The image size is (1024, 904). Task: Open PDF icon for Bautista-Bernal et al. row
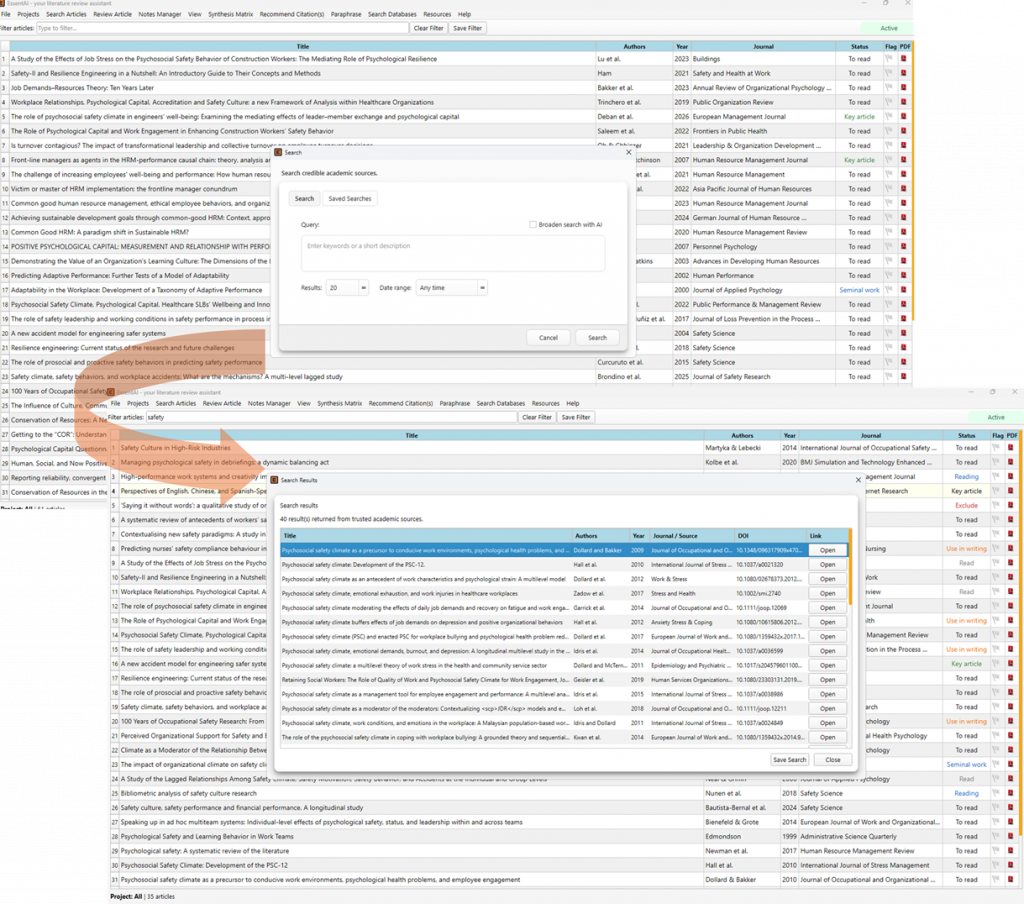point(1011,807)
